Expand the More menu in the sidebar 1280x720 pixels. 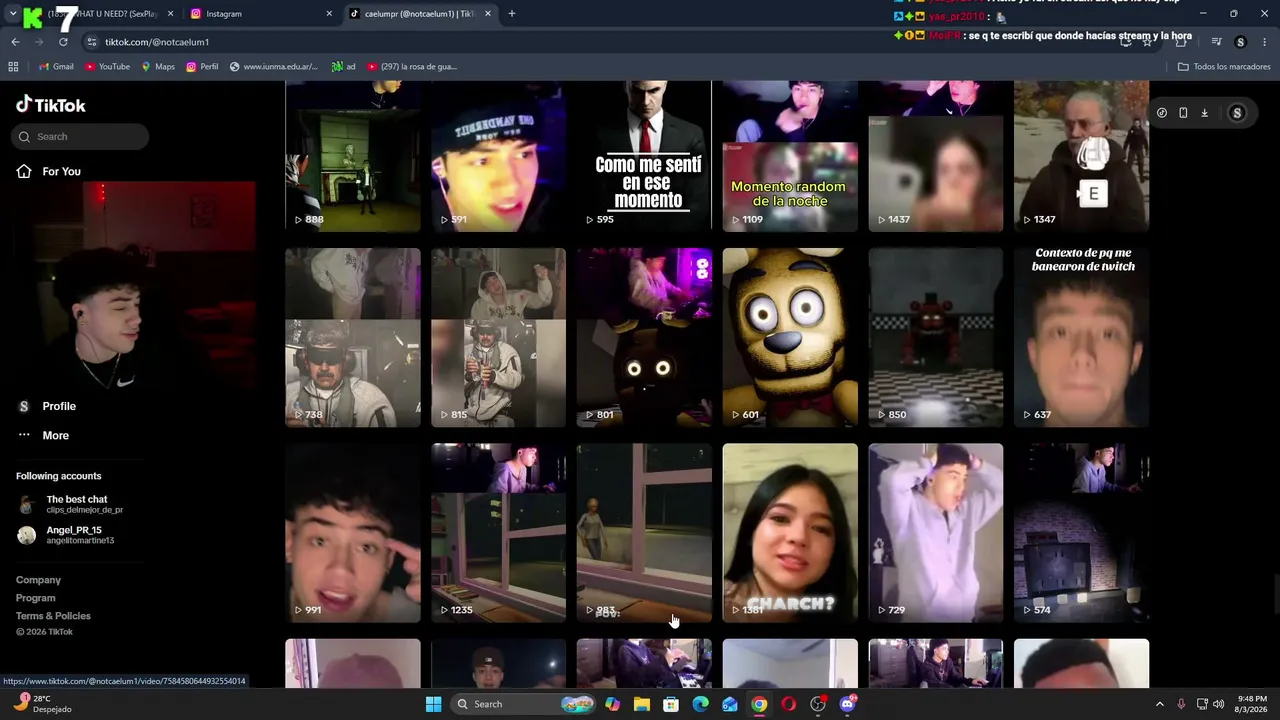click(44, 435)
